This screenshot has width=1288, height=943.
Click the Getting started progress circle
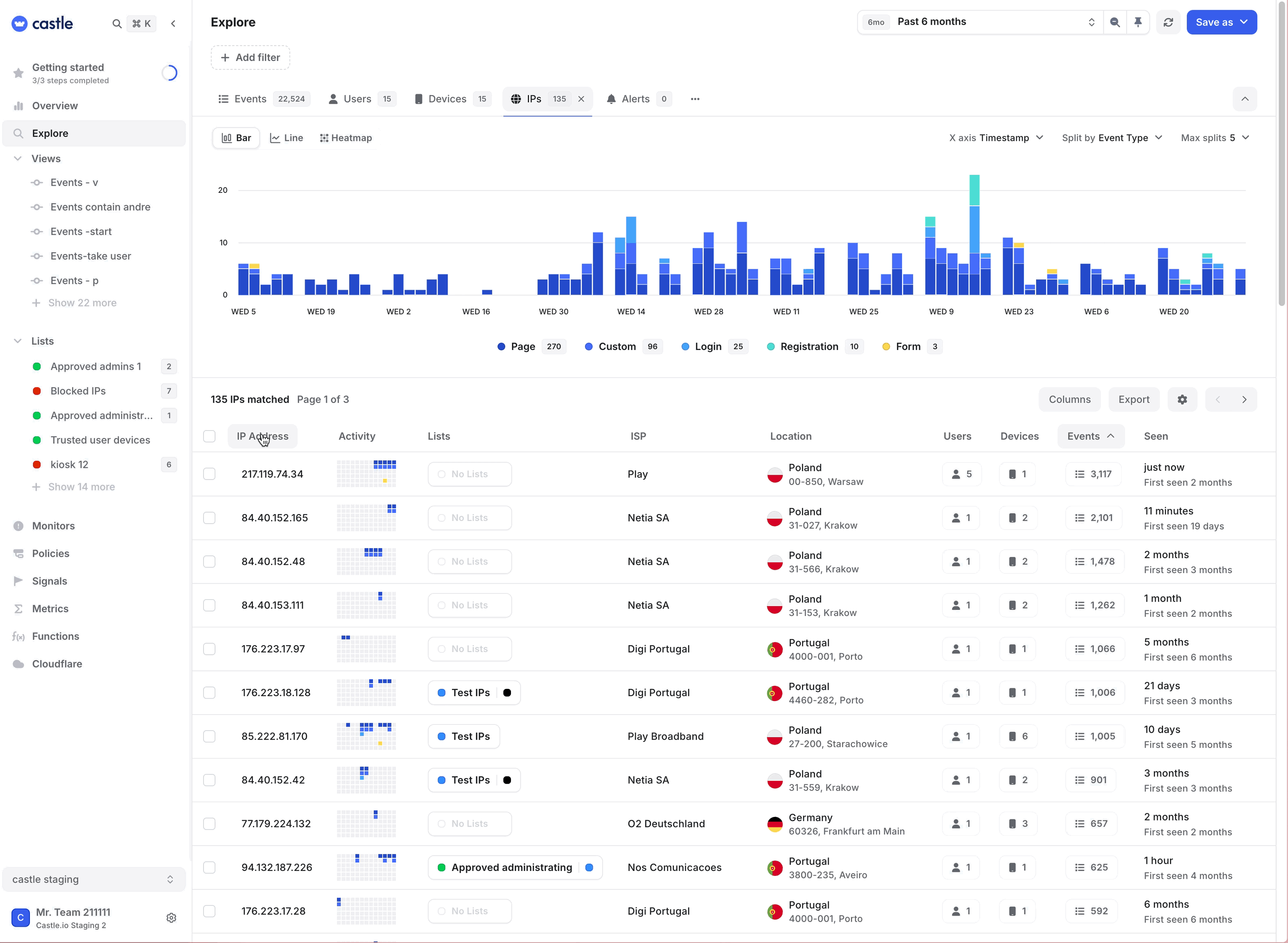tap(169, 72)
